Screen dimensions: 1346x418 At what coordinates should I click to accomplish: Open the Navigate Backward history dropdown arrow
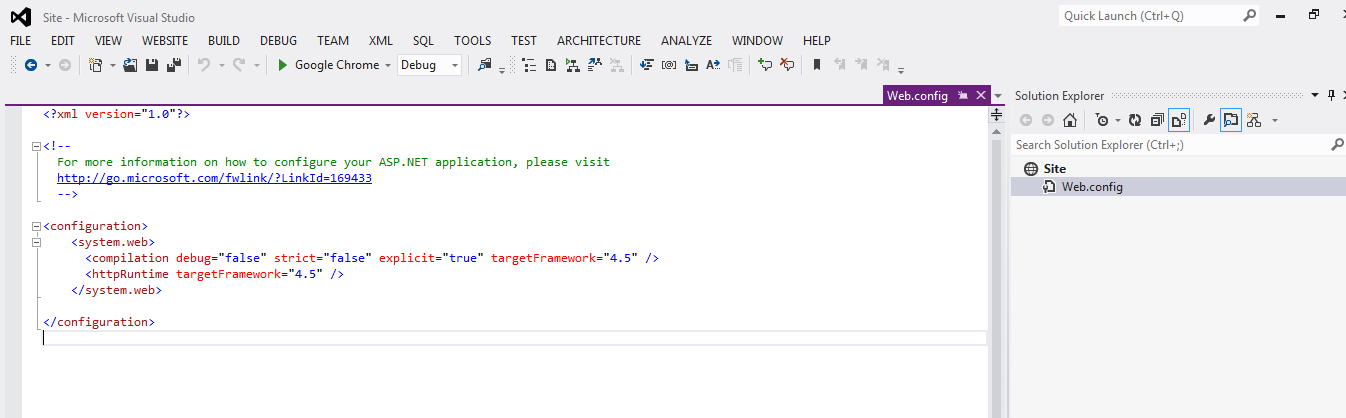[47, 65]
